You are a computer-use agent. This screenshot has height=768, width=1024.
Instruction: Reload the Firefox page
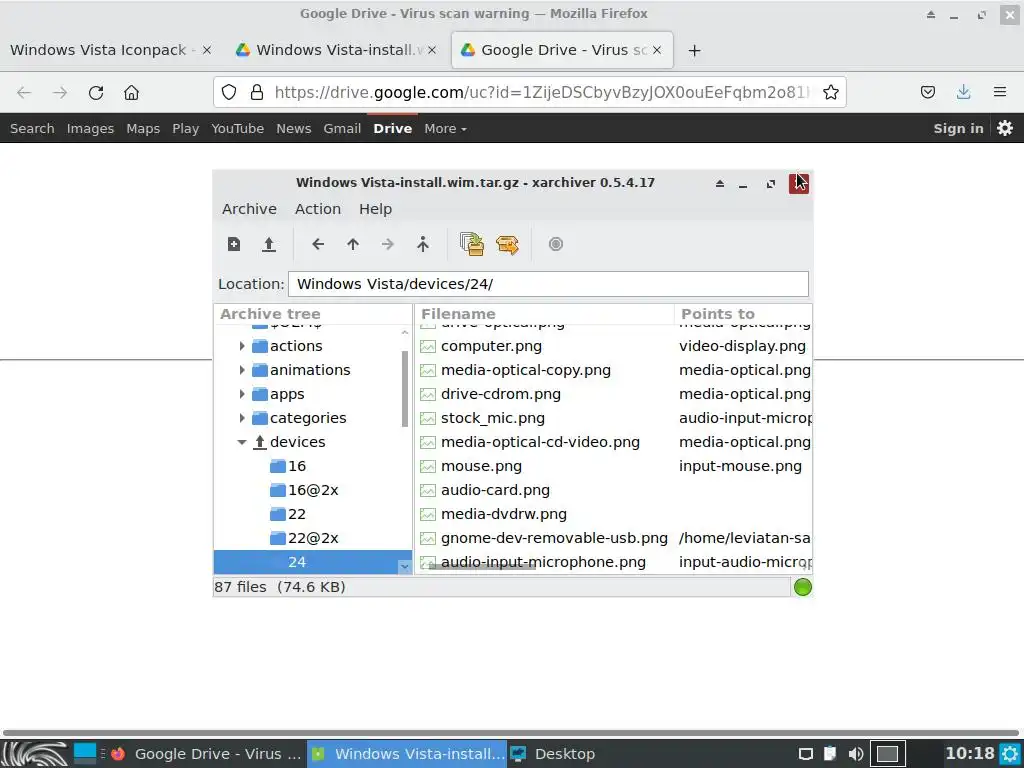tap(96, 93)
